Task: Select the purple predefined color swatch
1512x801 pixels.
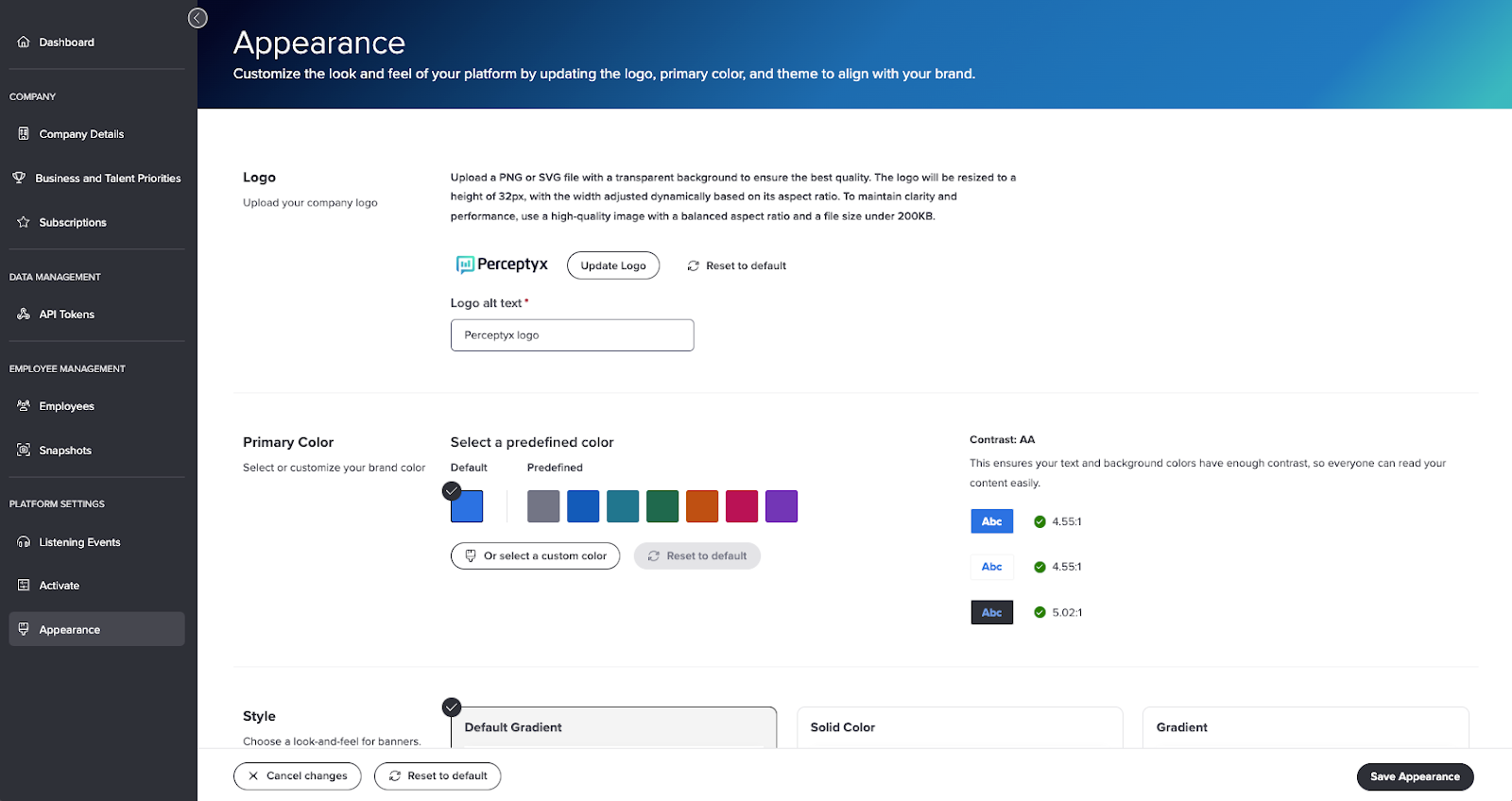Action: [782, 506]
